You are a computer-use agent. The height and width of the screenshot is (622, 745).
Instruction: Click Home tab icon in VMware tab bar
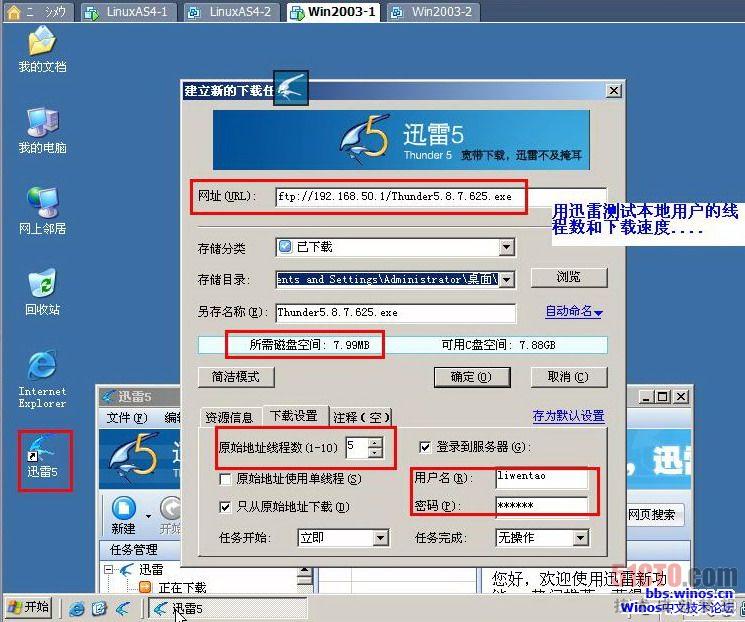click(x=14, y=12)
